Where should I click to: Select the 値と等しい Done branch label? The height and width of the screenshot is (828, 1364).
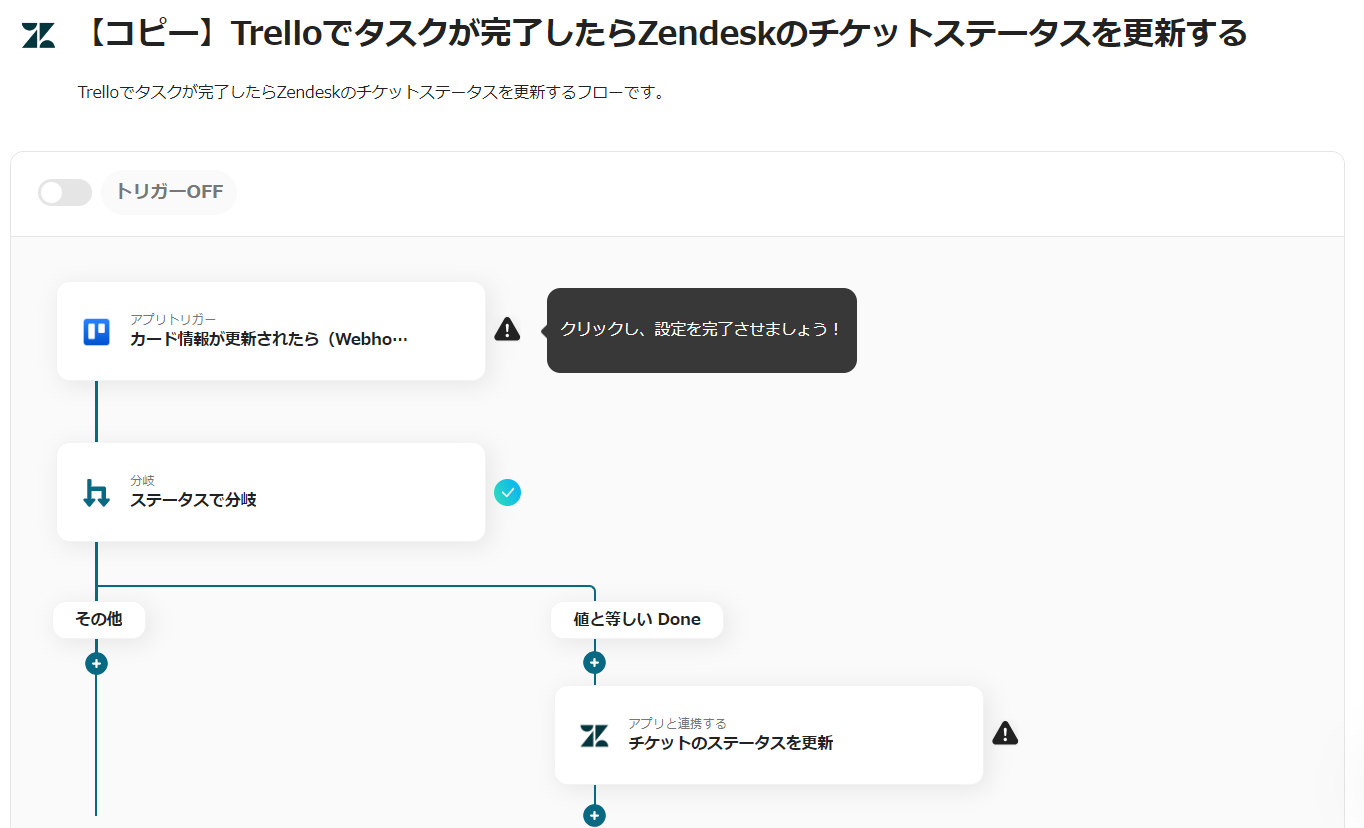tap(636, 619)
